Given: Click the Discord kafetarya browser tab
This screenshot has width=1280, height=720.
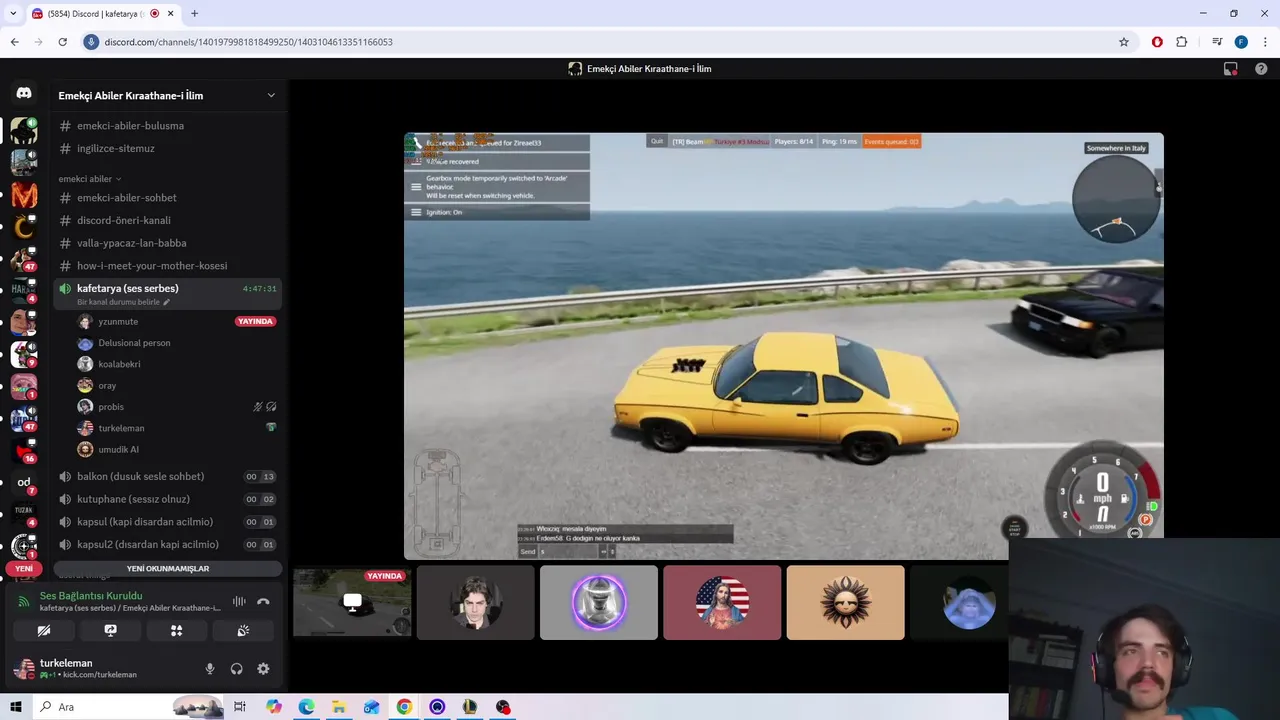Looking at the screenshot, I should pyautogui.click(x=103, y=14).
